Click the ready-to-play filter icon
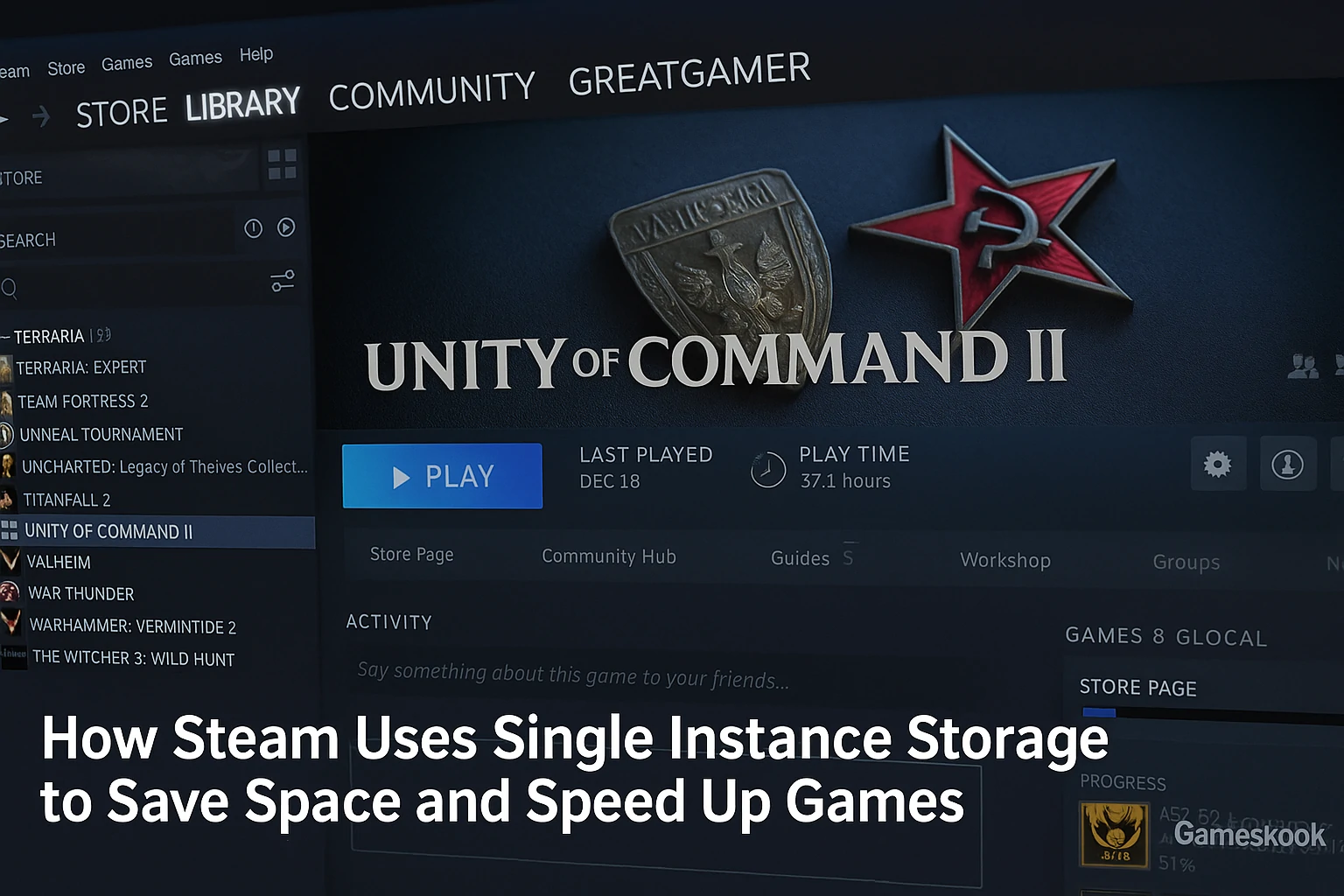 pyautogui.click(x=286, y=227)
